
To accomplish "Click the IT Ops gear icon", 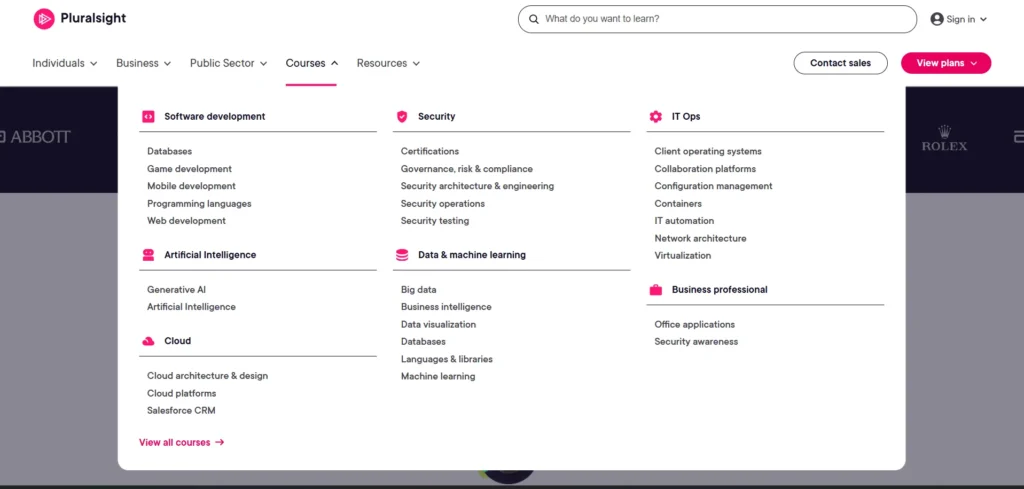I will coord(656,117).
